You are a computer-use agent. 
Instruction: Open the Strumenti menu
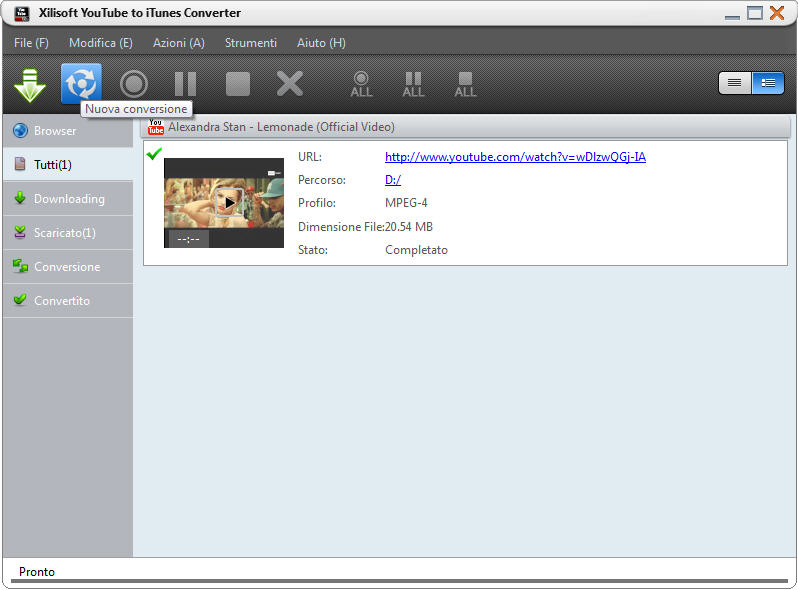[x=251, y=43]
